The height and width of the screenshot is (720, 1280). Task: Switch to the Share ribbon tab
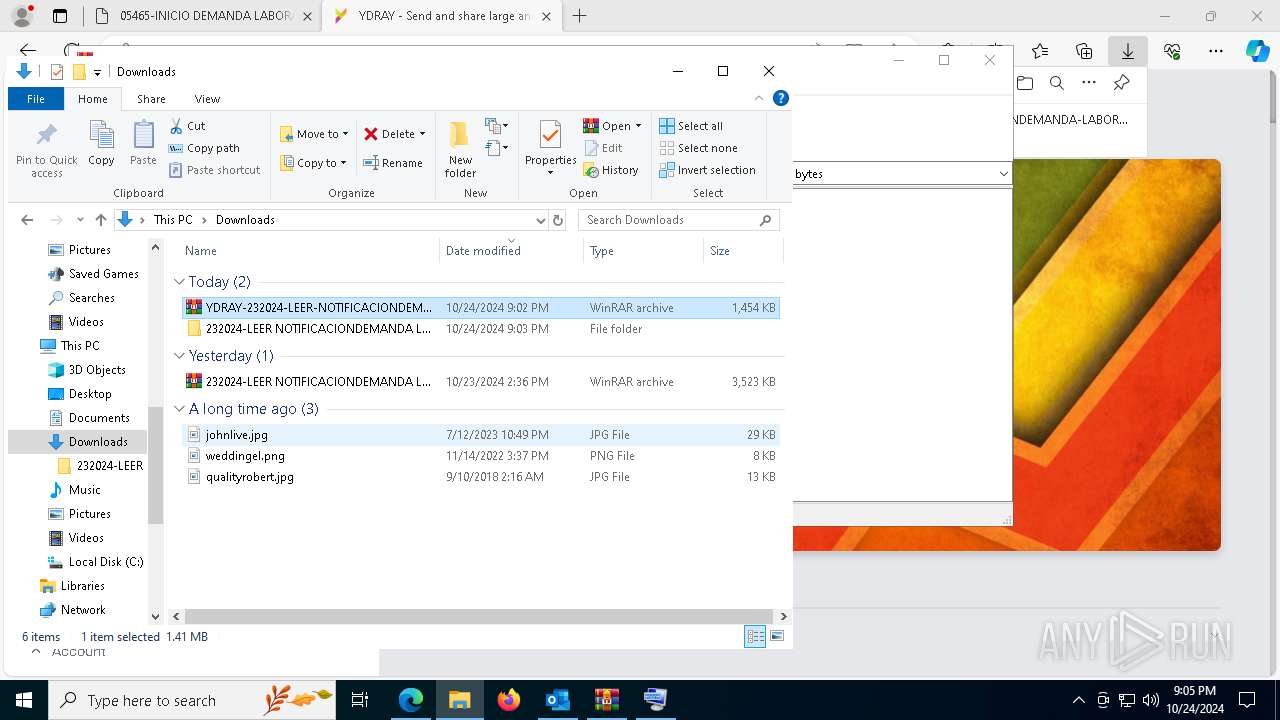[151, 99]
